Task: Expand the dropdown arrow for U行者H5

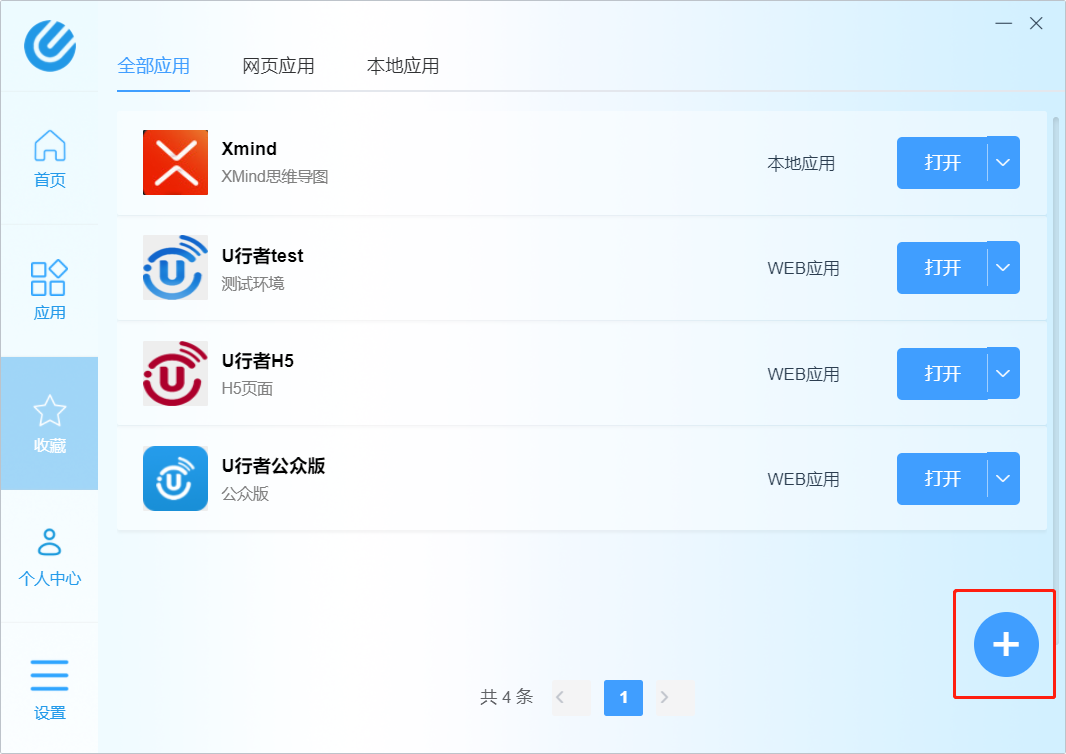Action: (1003, 373)
